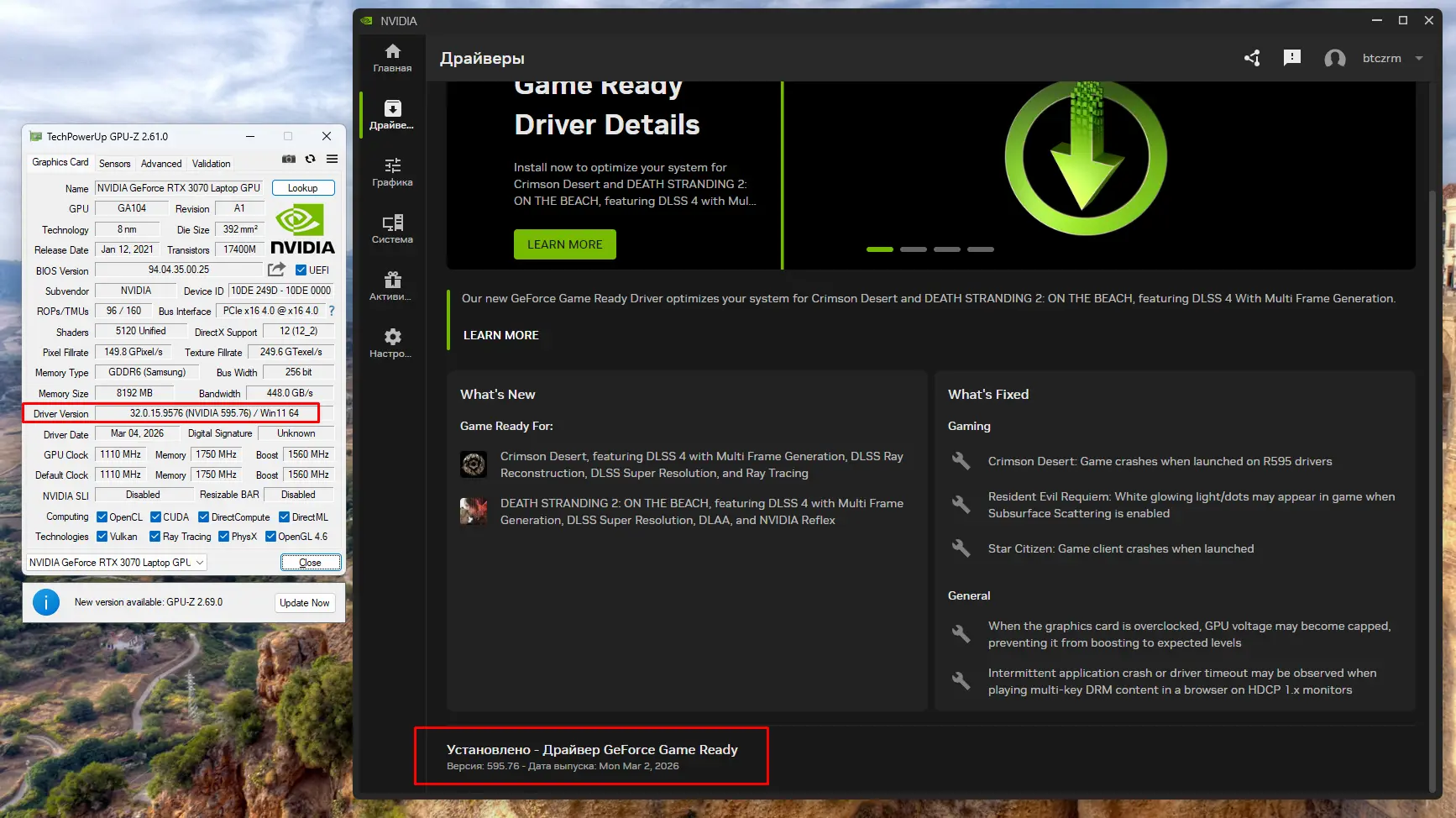Image resolution: width=1456 pixels, height=818 pixels.
Task: Open Активировать gift icon in NVIDIA sidebar
Action: [392, 286]
